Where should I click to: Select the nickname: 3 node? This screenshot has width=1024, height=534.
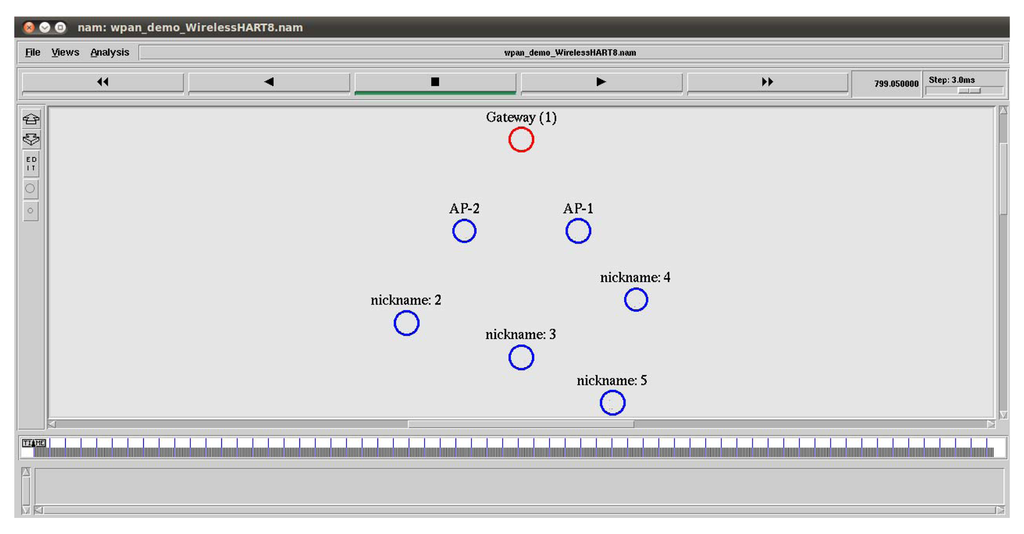[521, 358]
